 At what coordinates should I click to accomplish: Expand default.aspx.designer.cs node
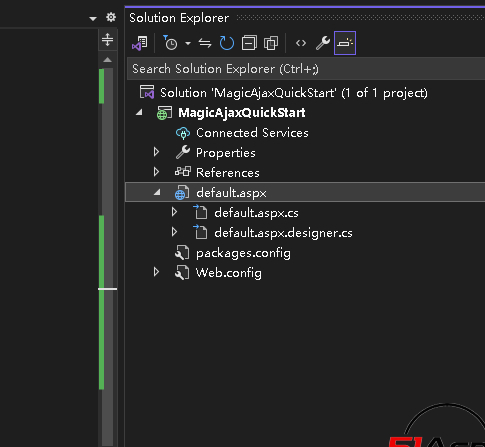[x=174, y=232]
